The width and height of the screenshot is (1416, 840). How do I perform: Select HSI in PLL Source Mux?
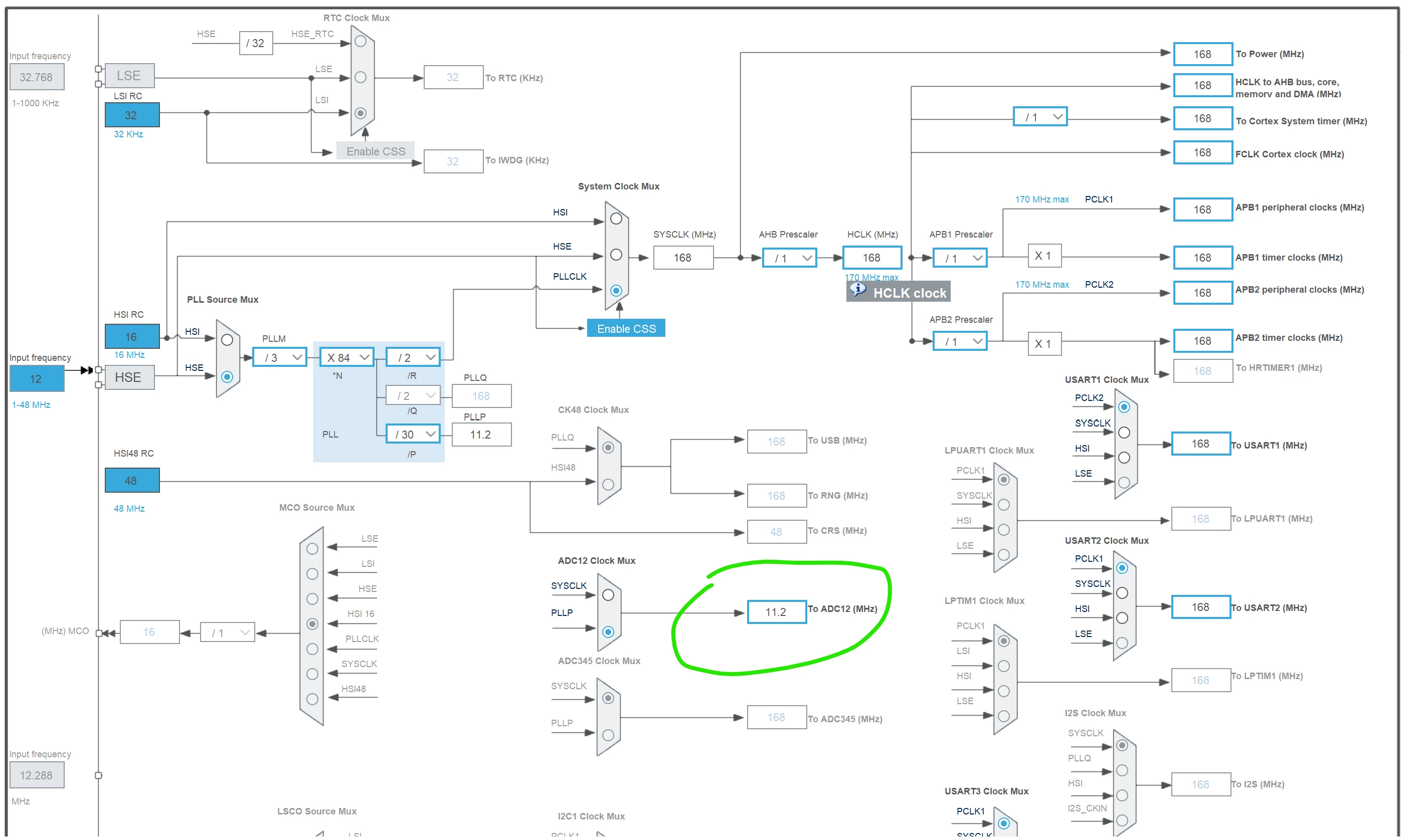[x=227, y=340]
